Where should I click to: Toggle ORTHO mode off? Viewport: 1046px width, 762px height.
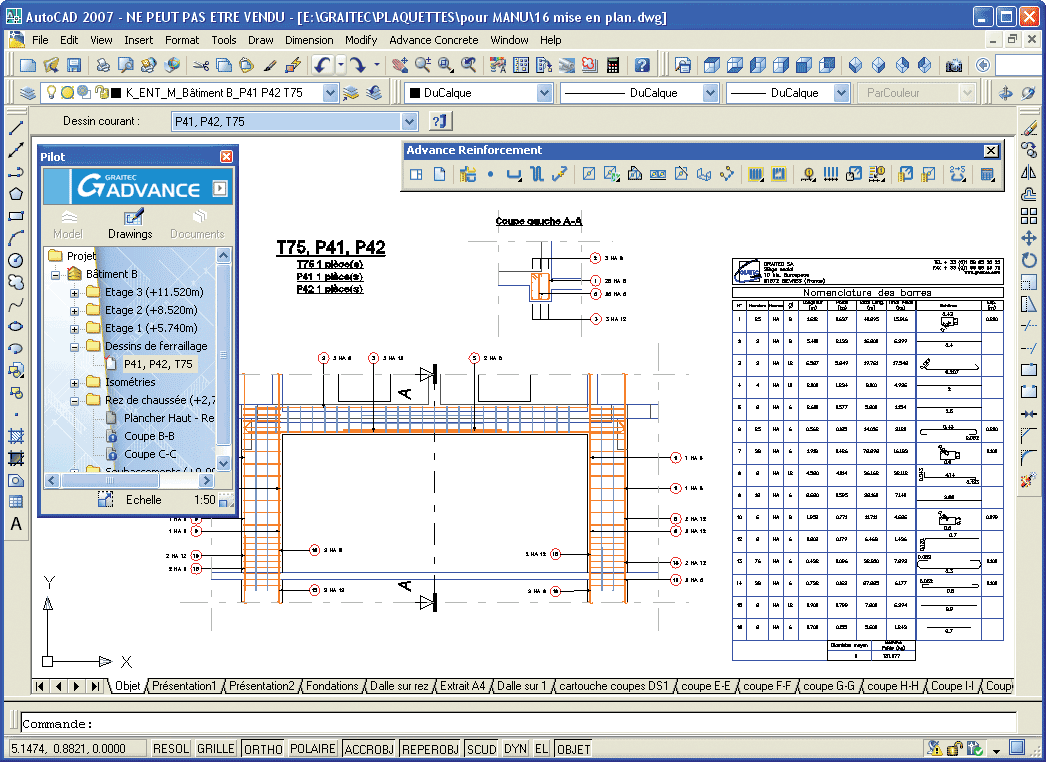pyautogui.click(x=263, y=749)
